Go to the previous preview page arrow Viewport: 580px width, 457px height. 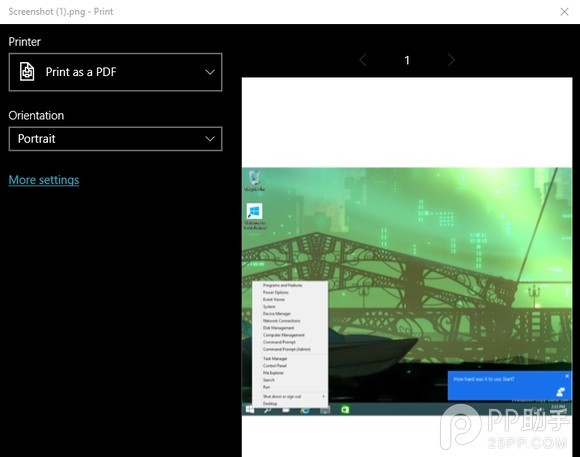tap(363, 60)
